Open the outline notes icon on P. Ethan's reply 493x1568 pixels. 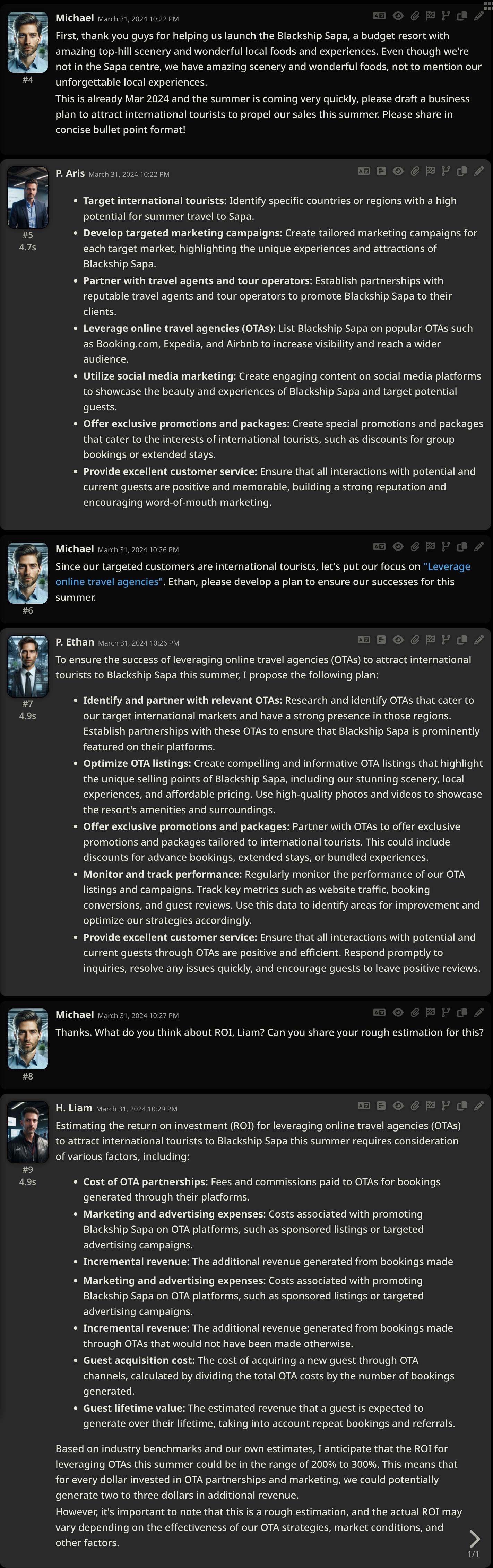(x=380, y=640)
